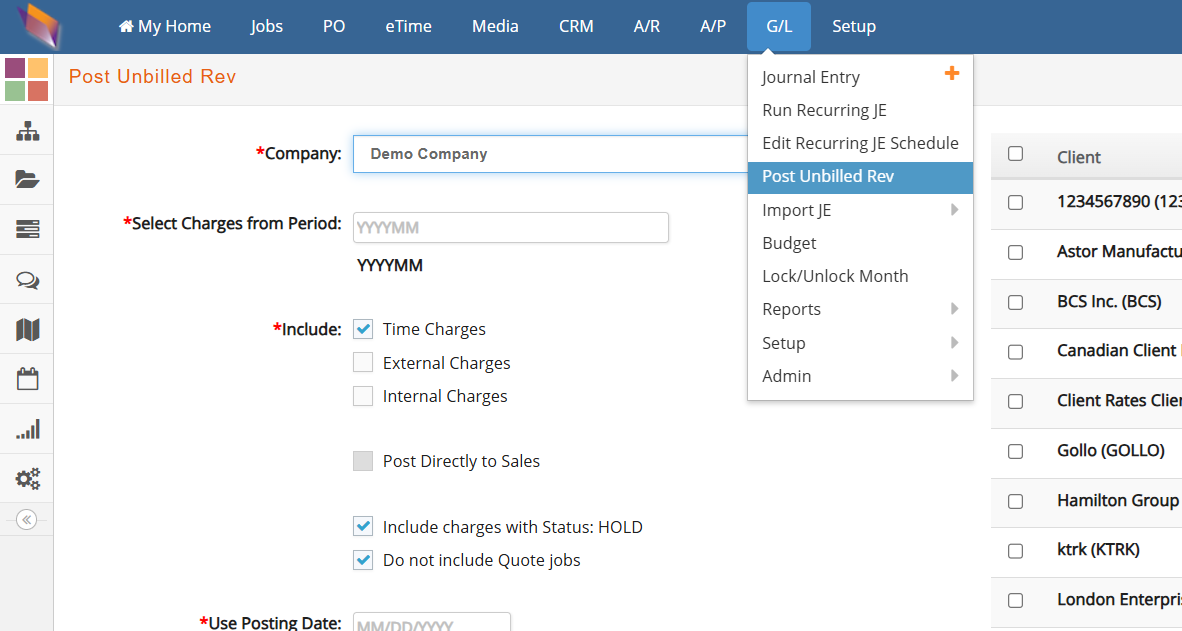This screenshot has width=1182, height=631.
Task: Check the Astor Manufacturing client row
Action: coord(1015,253)
